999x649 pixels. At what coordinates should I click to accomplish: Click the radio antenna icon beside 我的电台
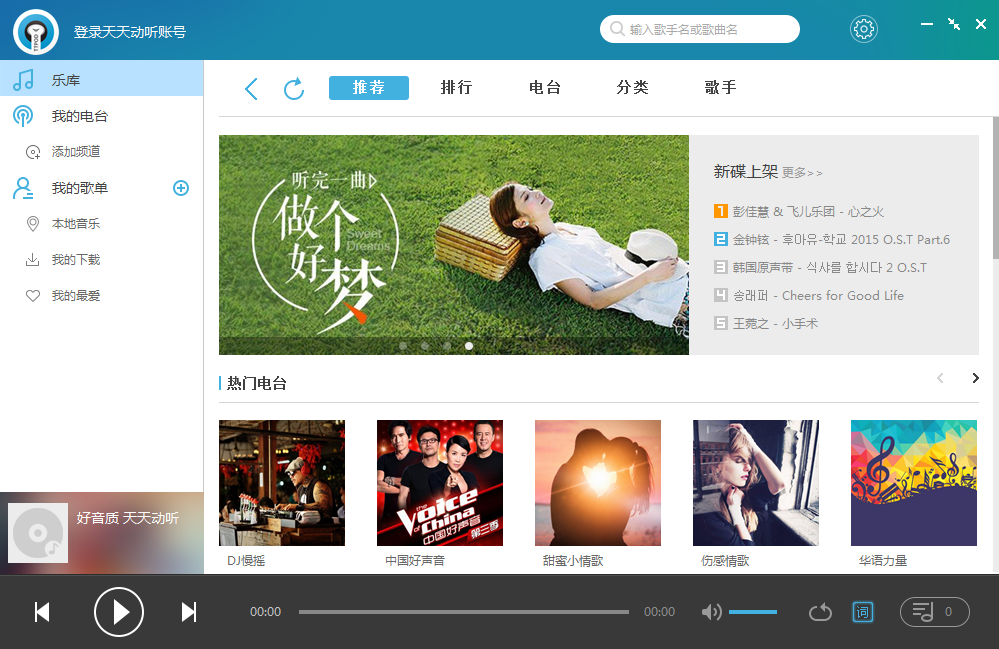click(23, 116)
